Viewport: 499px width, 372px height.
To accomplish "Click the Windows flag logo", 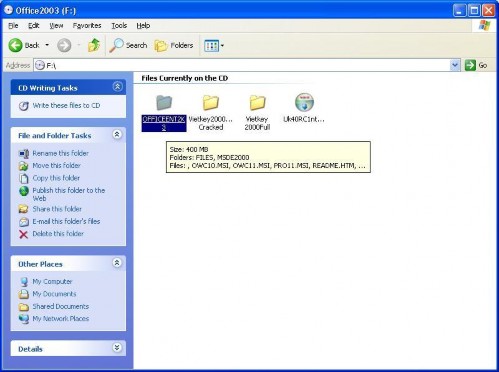I will coord(484,26).
